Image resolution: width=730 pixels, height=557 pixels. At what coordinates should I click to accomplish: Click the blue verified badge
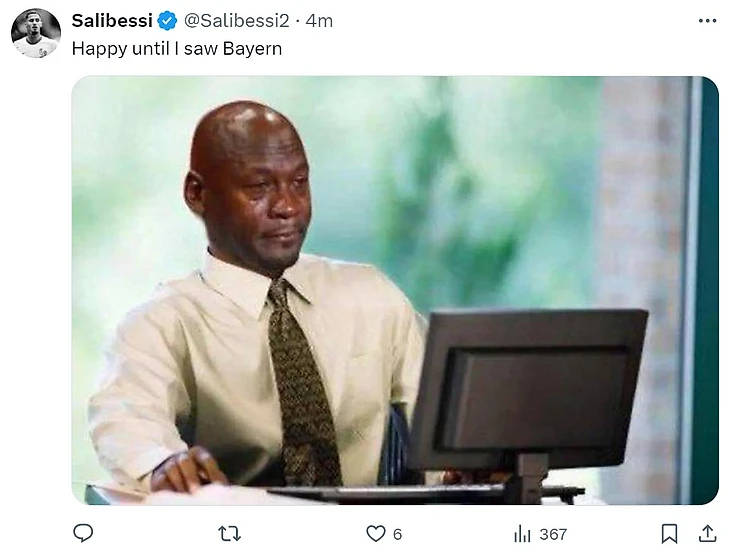click(167, 21)
